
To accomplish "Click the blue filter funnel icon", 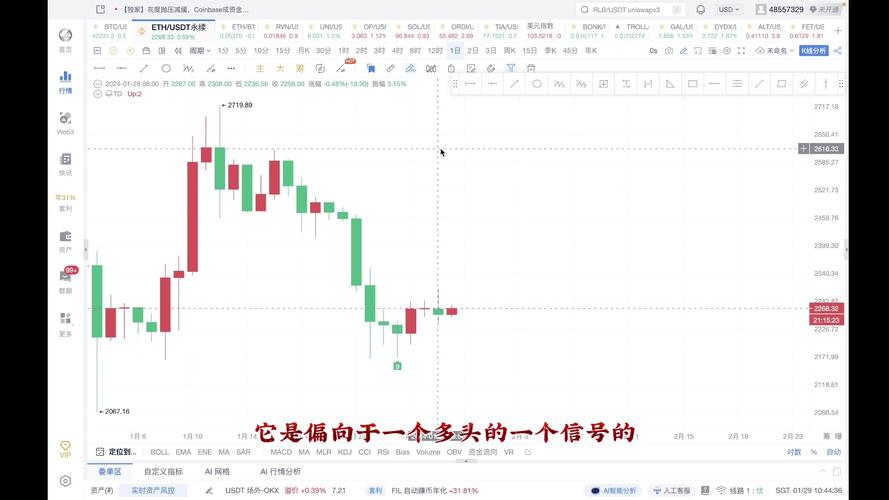I will (x=511, y=68).
